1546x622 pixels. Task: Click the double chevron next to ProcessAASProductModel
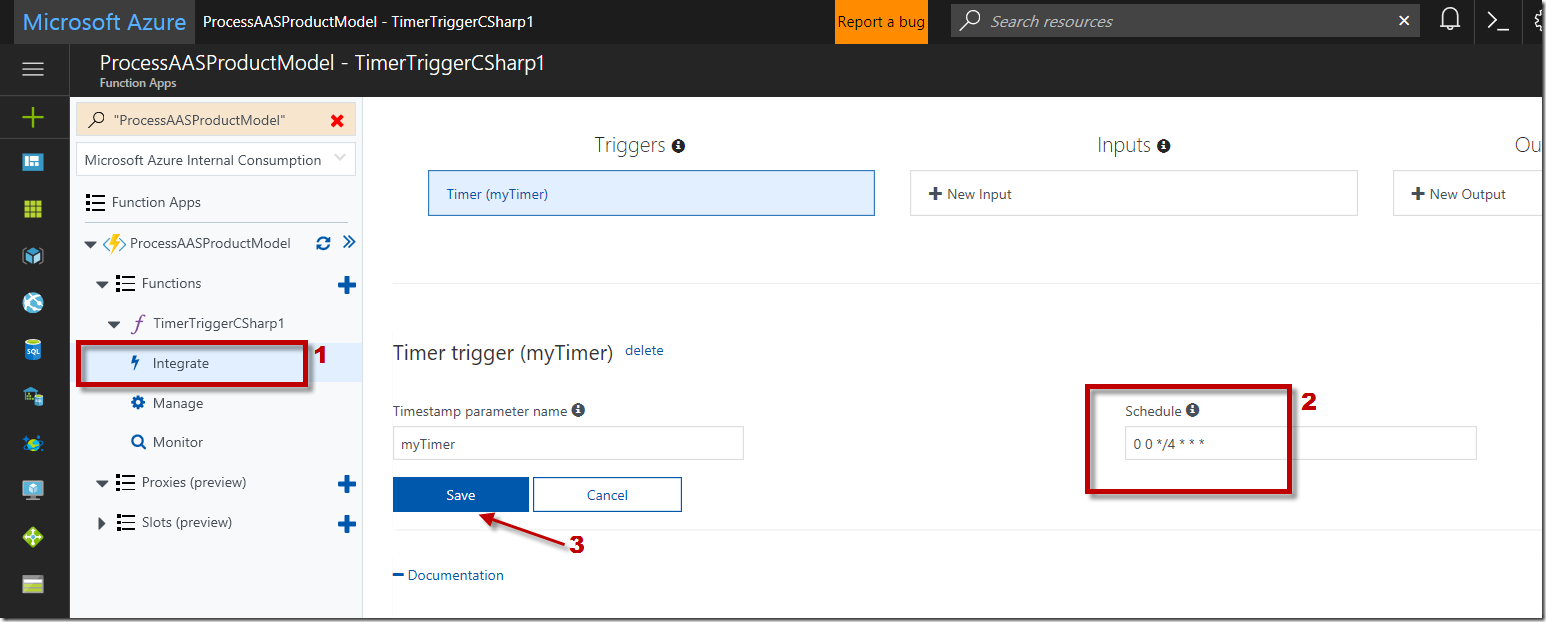[349, 242]
